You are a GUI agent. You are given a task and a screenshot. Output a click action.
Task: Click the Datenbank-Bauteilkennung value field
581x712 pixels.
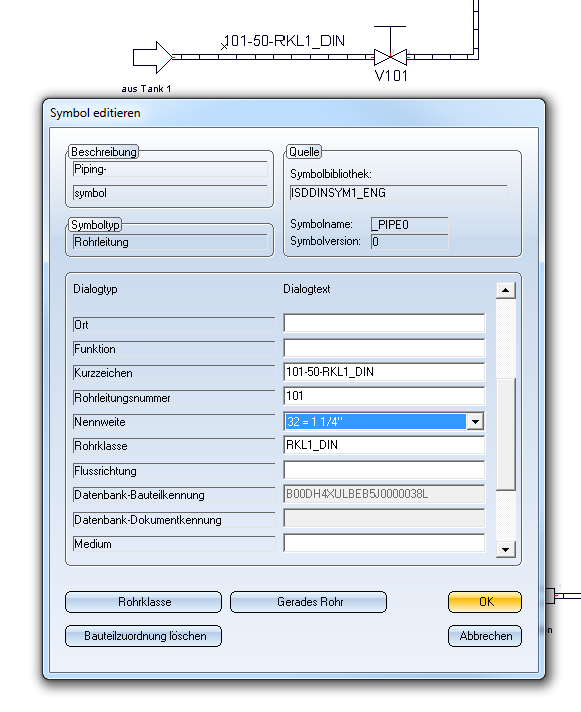[384, 494]
